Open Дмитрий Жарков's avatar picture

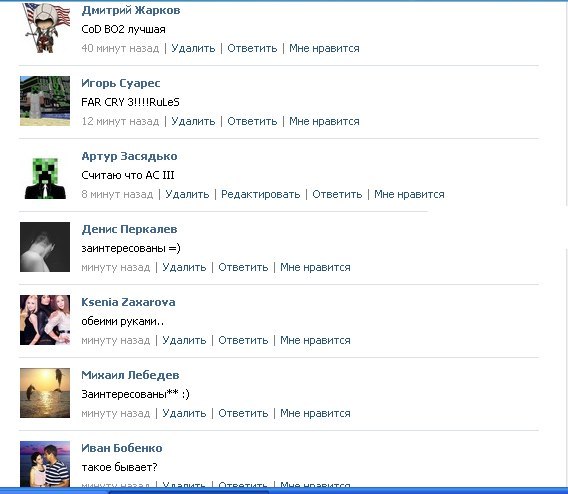point(46,28)
